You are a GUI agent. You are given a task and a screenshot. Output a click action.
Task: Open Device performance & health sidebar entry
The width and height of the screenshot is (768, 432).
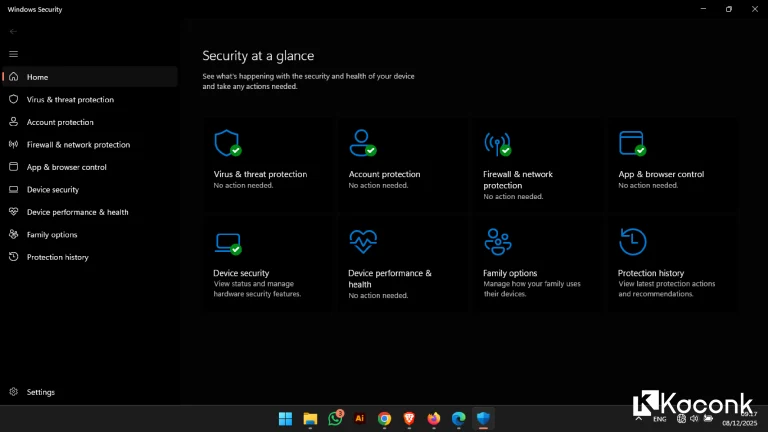tap(90, 212)
